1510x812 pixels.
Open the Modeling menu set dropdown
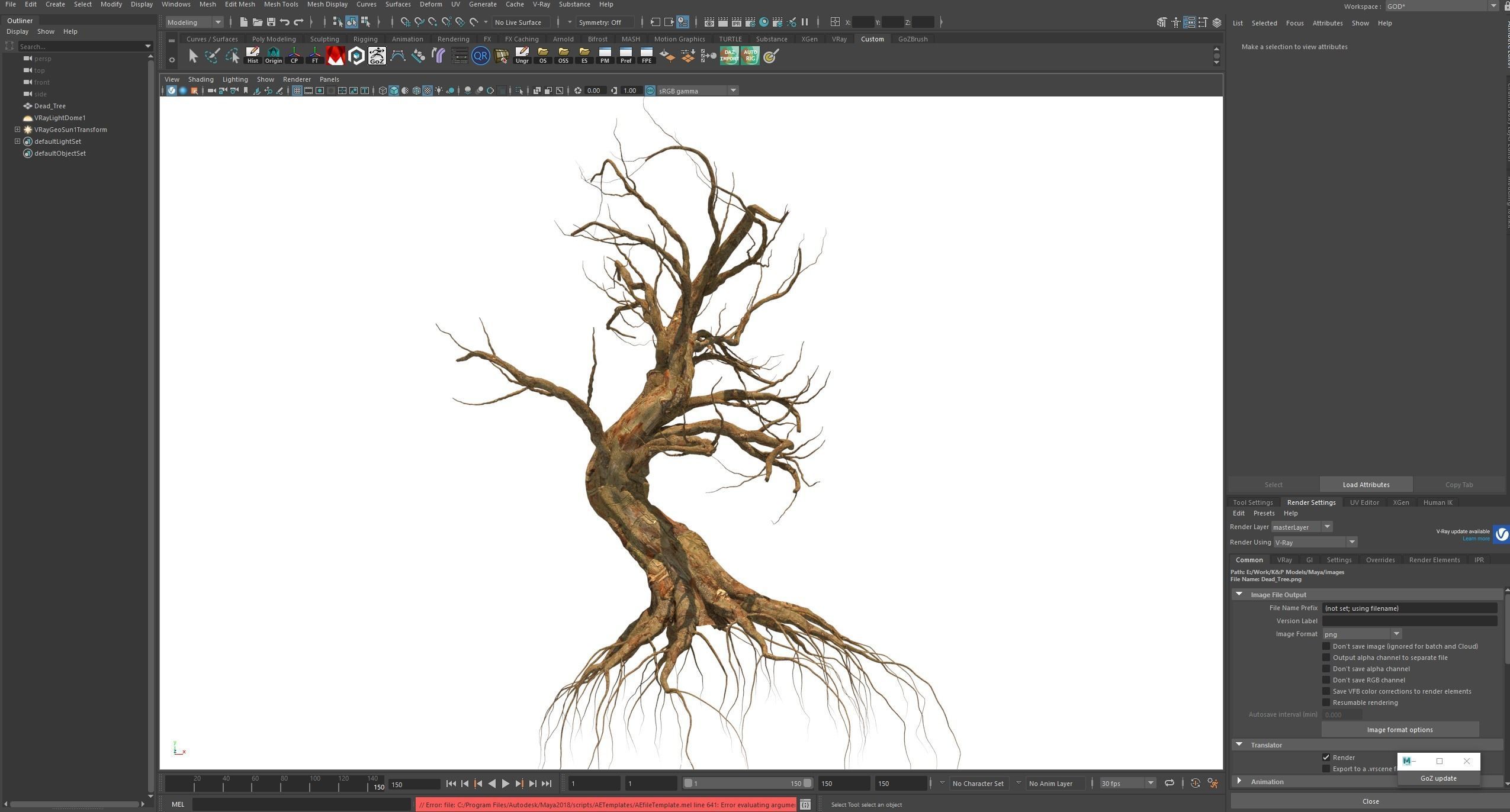click(x=194, y=22)
